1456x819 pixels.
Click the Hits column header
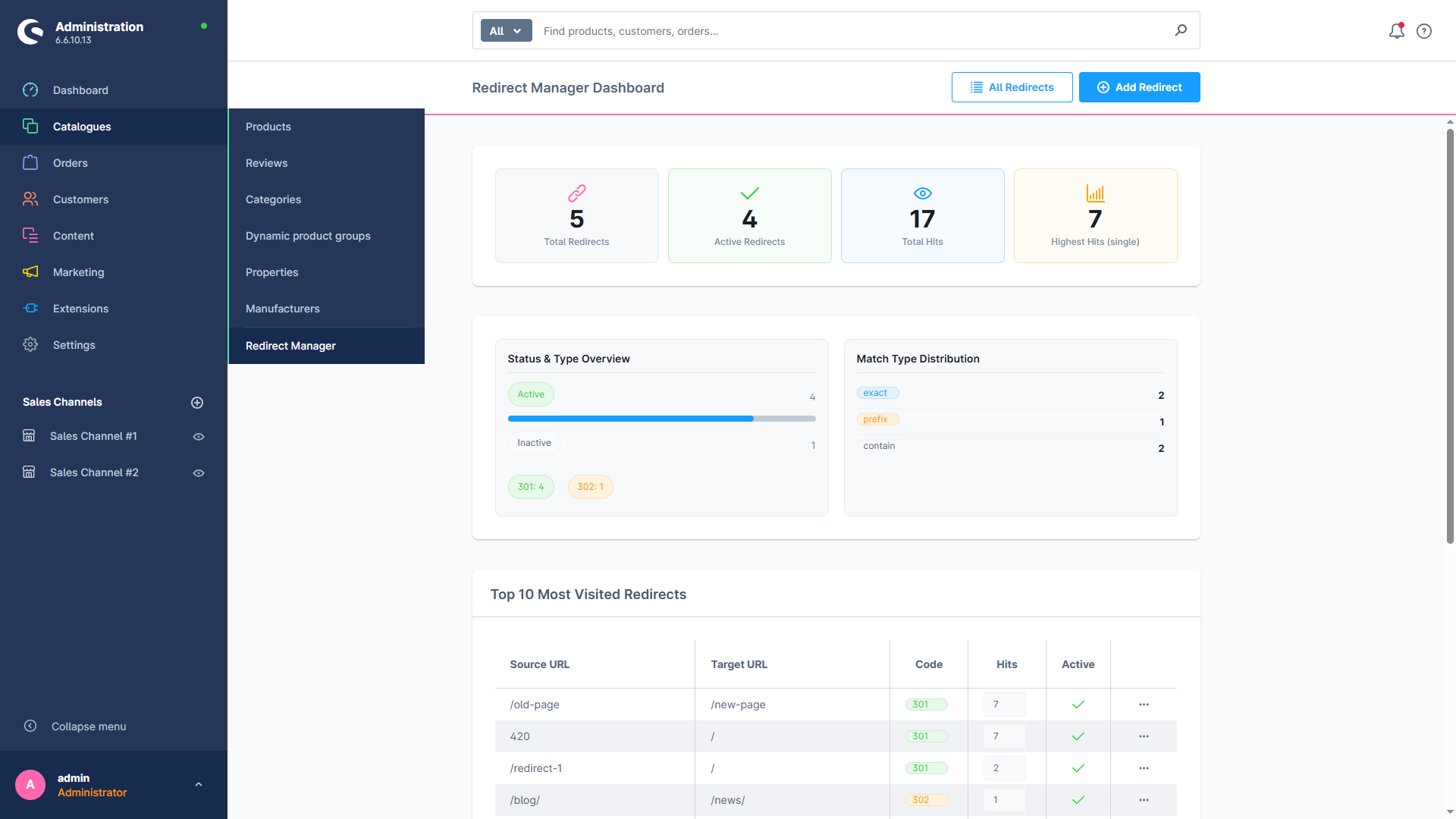point(1006,664)
